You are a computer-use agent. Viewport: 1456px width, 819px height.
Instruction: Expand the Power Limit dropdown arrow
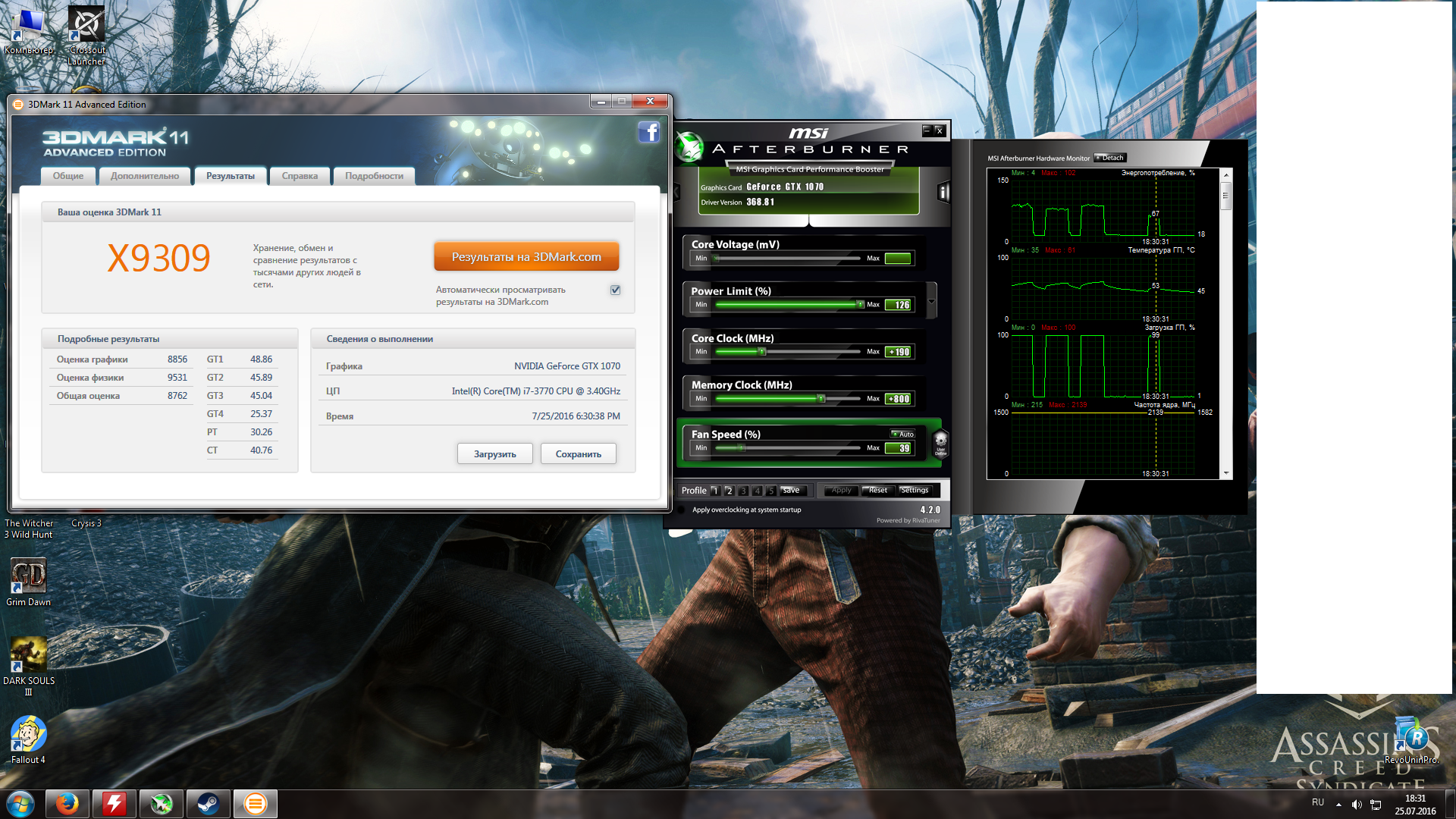coord(932,301)
